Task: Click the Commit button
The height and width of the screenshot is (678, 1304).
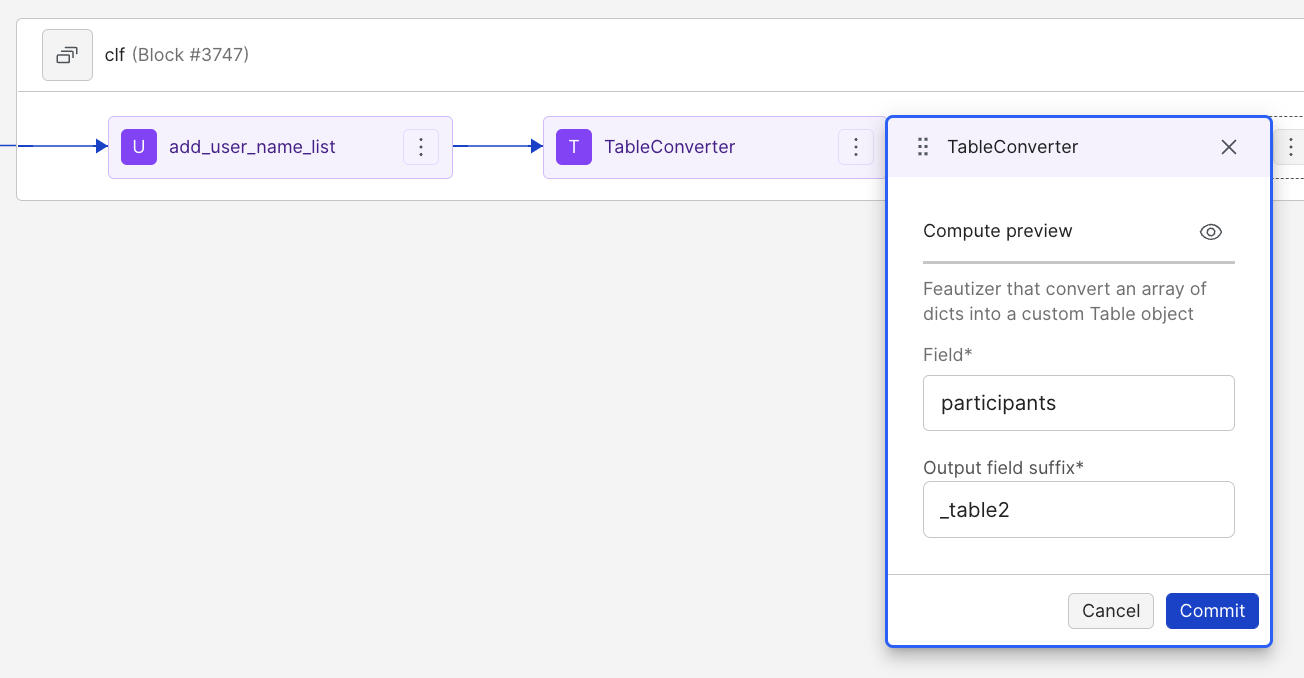Action: pyautogui.click(x=1212, y=611)
